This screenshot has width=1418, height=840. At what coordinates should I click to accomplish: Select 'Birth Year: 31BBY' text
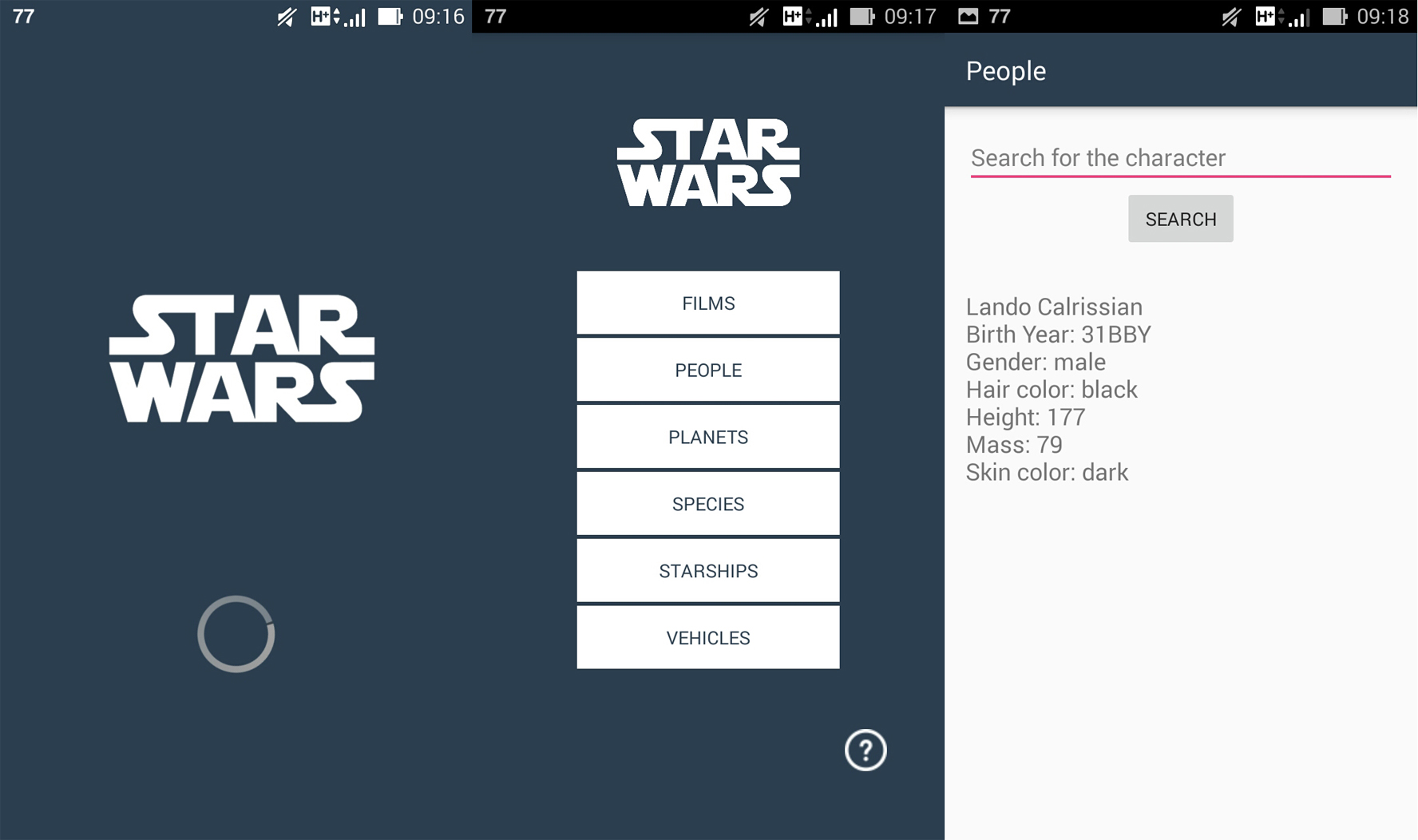point(1058,335)
